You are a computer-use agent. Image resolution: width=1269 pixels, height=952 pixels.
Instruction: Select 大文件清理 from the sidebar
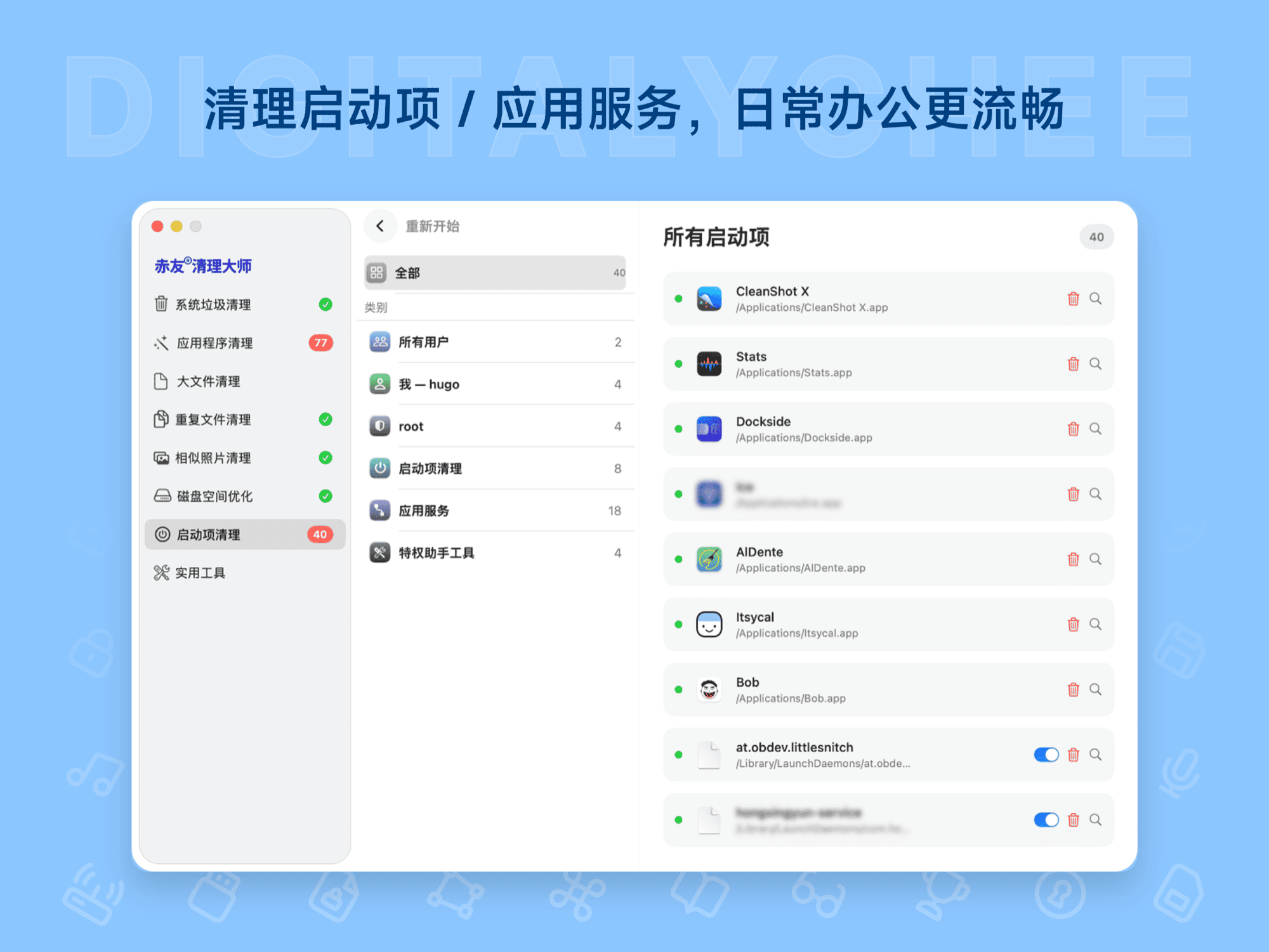[207, 381]
